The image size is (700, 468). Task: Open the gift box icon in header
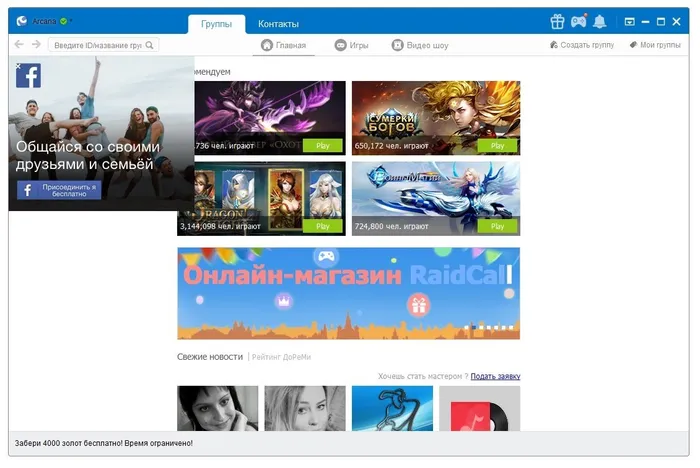tap(557, 21)
